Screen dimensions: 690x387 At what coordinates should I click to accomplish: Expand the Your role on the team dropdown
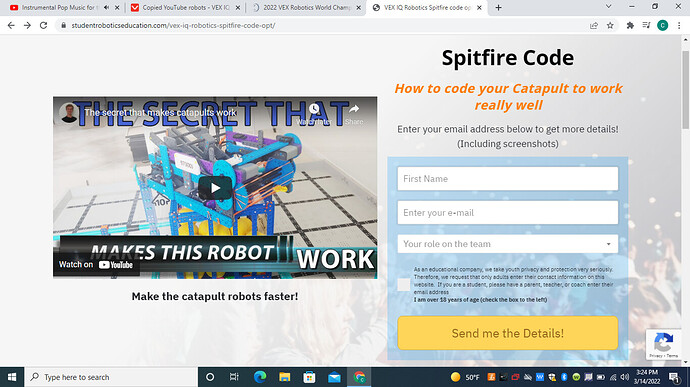point(507,244)
